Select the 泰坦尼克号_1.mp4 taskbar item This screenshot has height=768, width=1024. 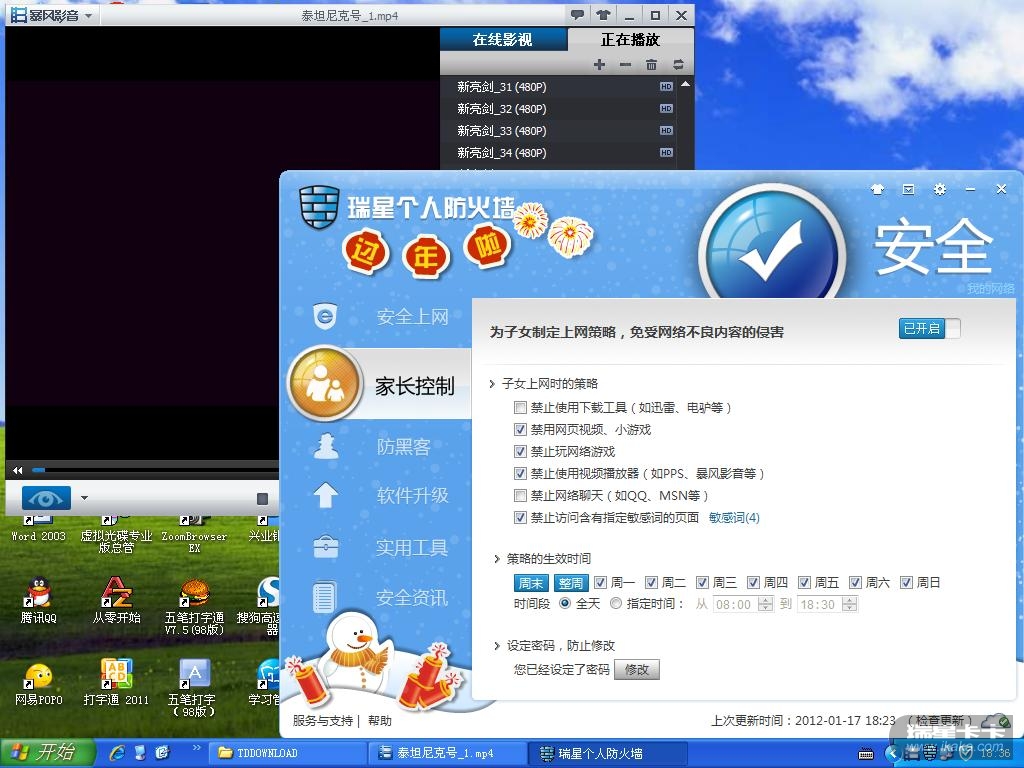(447, 753)
